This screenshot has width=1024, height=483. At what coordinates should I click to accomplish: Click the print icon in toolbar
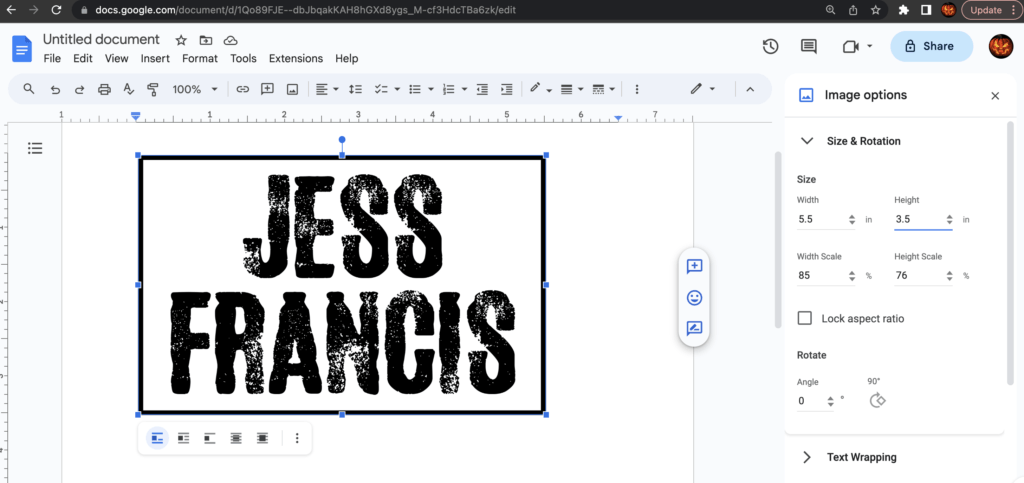pos(104,89)
